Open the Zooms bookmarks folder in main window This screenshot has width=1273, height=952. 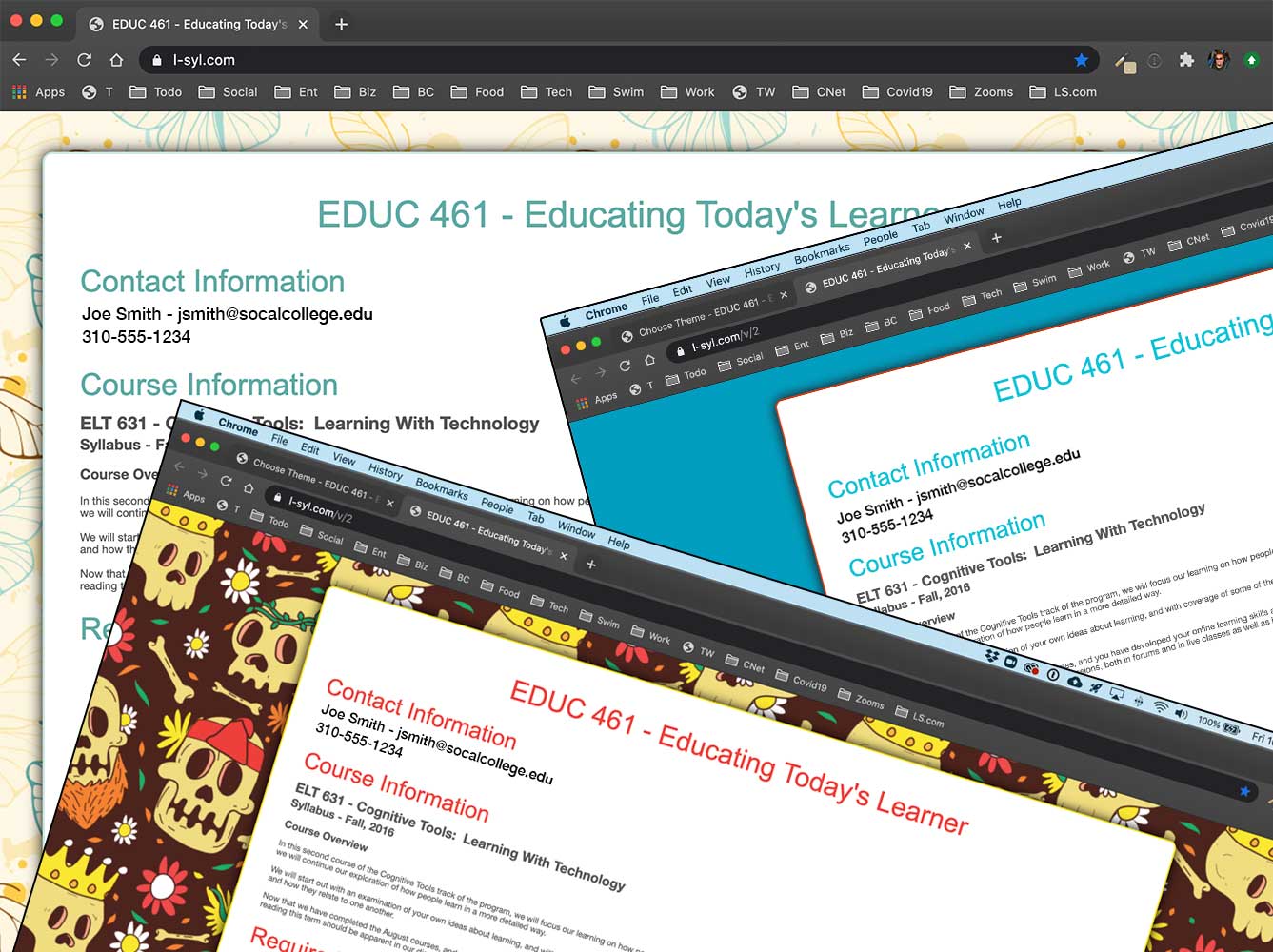coord(981,92)
